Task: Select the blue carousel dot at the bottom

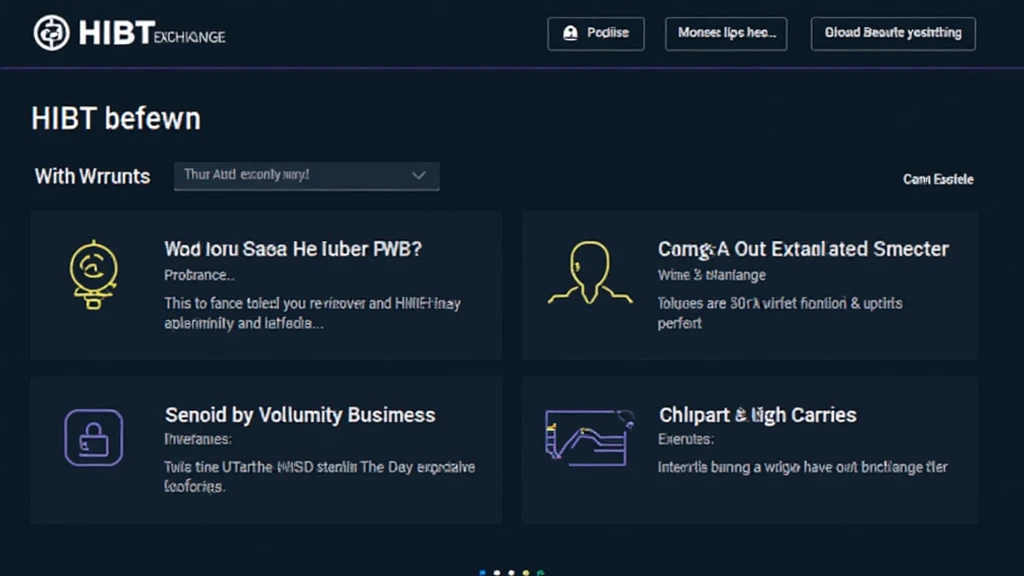Action: pos(483,572)
